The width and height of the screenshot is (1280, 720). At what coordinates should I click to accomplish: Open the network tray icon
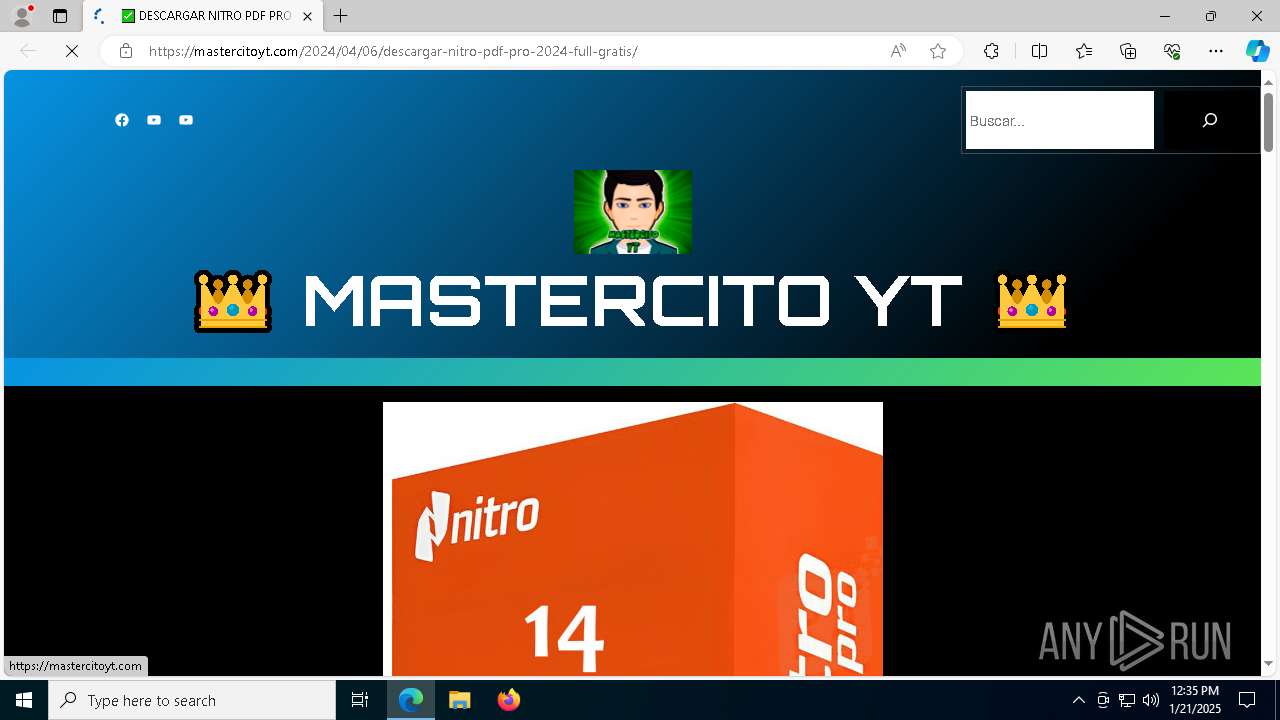[x=1127, y=700]
